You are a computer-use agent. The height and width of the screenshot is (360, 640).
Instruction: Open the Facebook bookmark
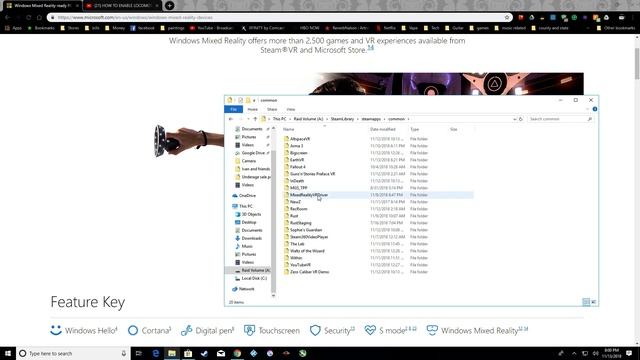(x=142, y=28)
